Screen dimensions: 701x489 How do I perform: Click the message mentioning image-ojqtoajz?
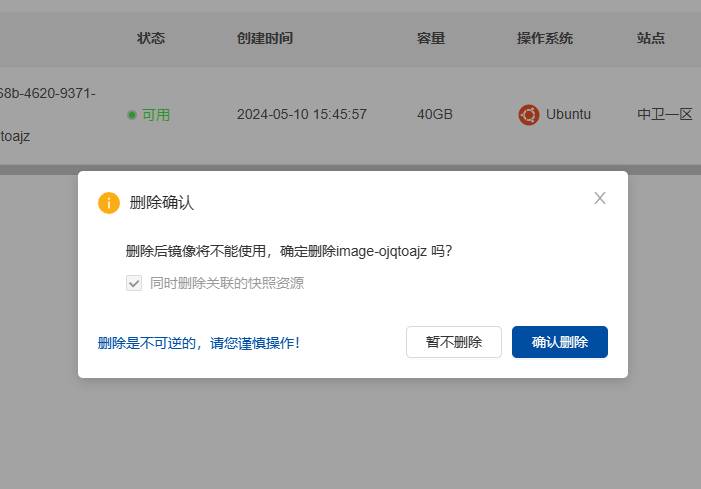tap(289, 251)
